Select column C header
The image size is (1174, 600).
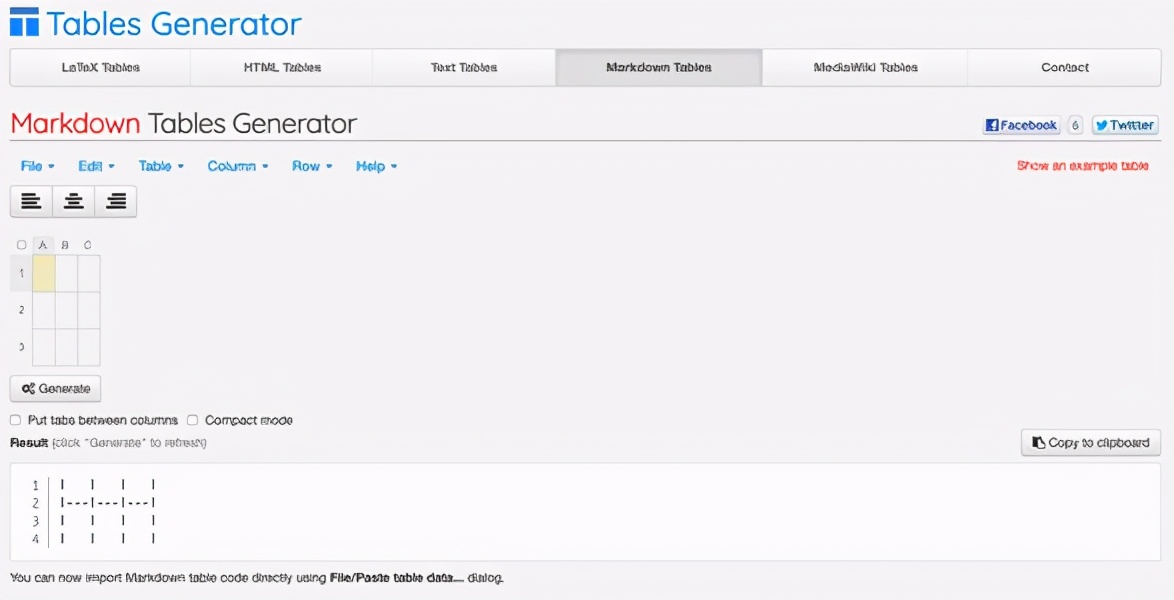tap(88, 245)
